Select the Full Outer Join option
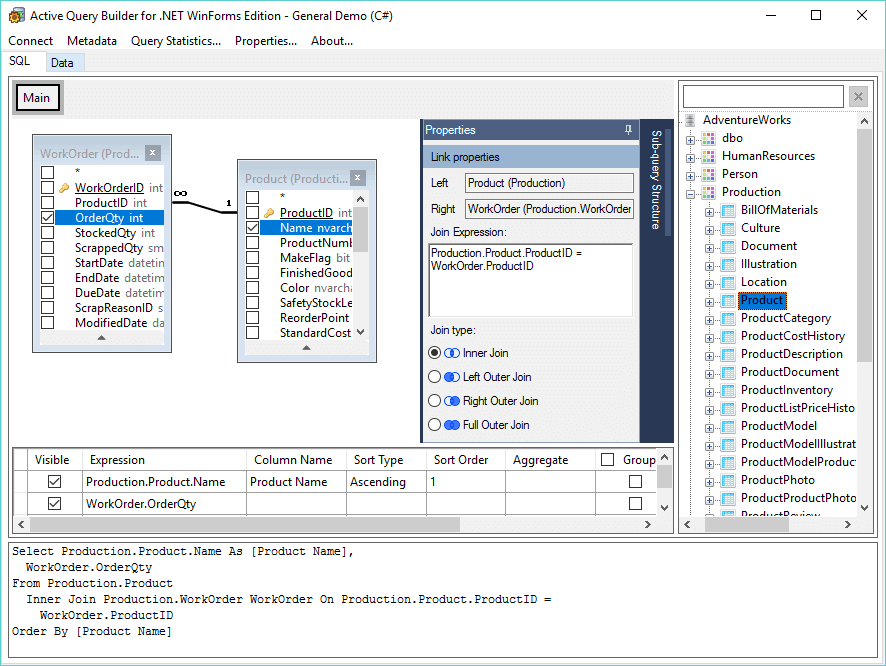Viewport: 886px width, 666px height. pyautogui.click(x=434, y=425)
